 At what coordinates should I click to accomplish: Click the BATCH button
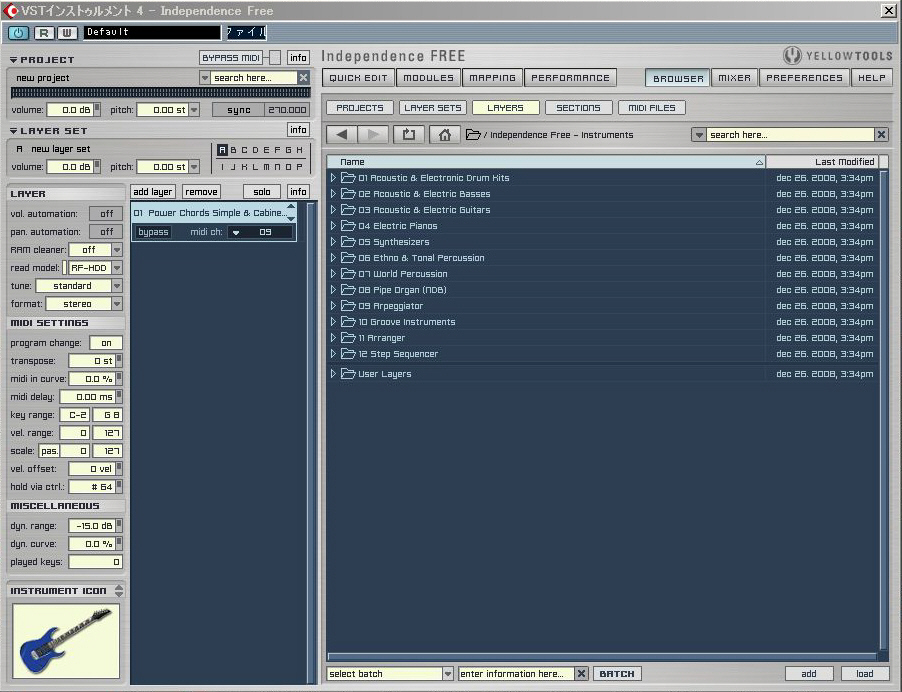(617, 674)
